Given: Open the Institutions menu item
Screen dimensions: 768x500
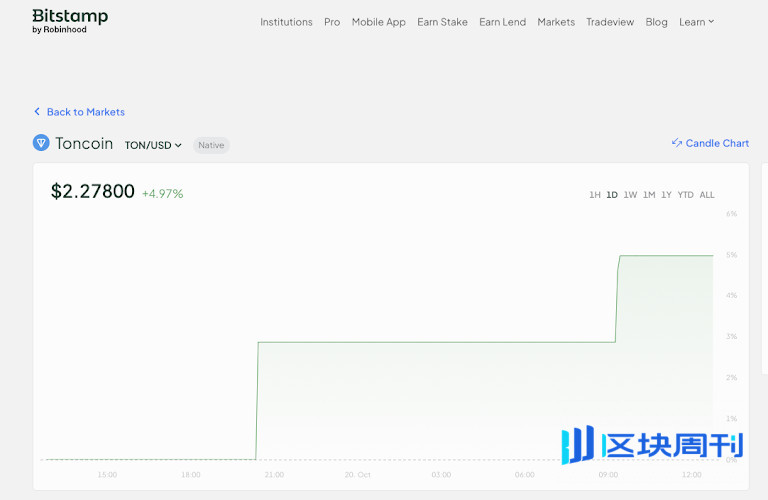Looking at the screenshot, I should click(286, 22).
